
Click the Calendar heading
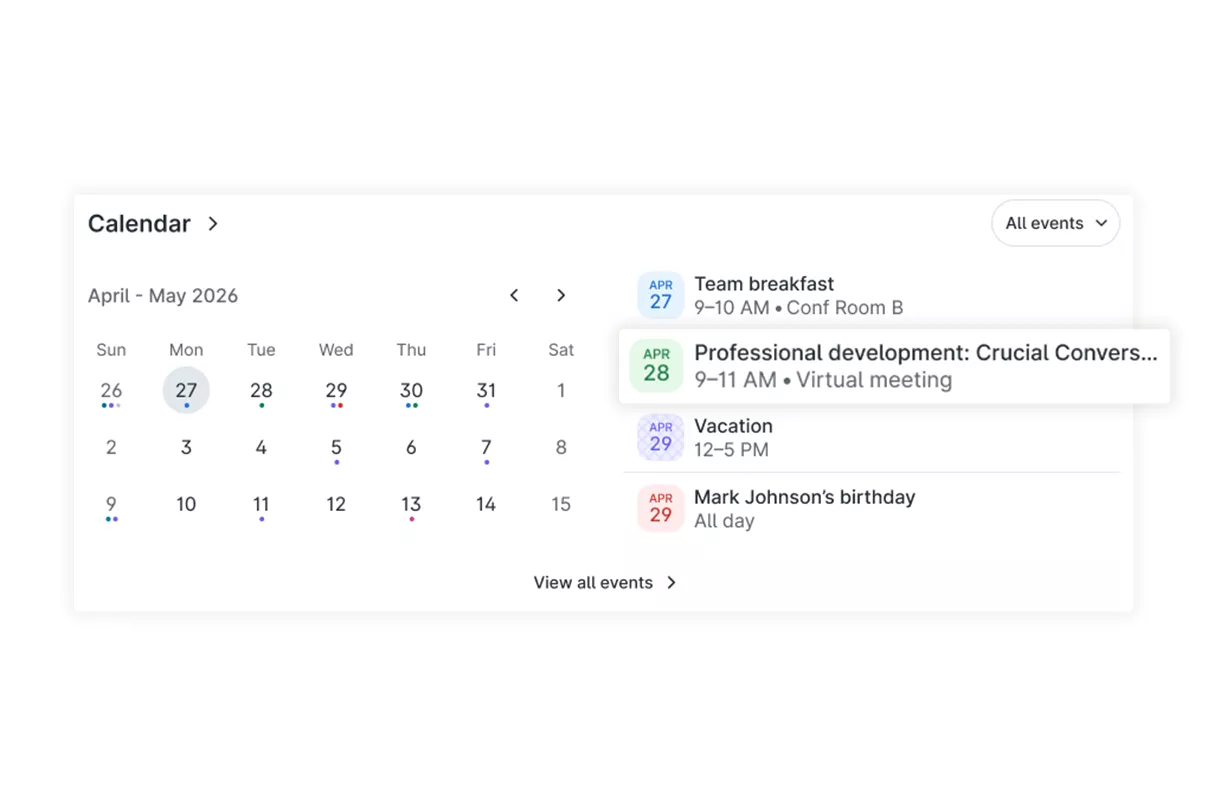click(139, 224)
